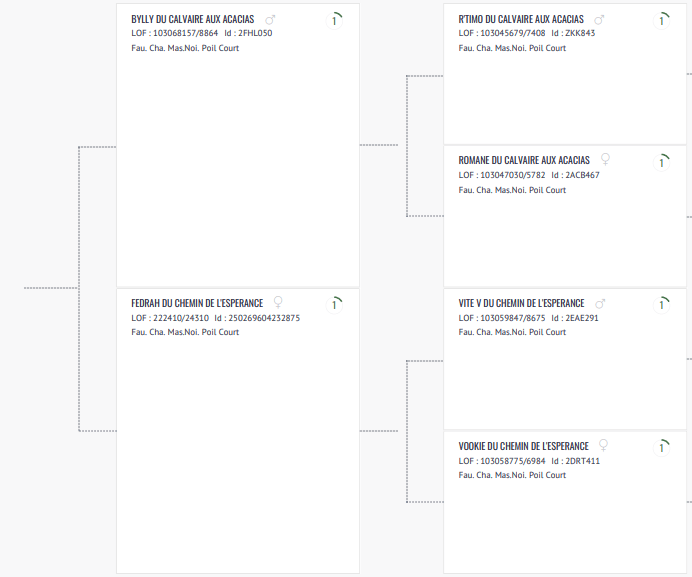Viewport: 692px width, 577px height.
Task: Click the female symbol next to Romane du Calvaire
Action: [x=605, y=160]
